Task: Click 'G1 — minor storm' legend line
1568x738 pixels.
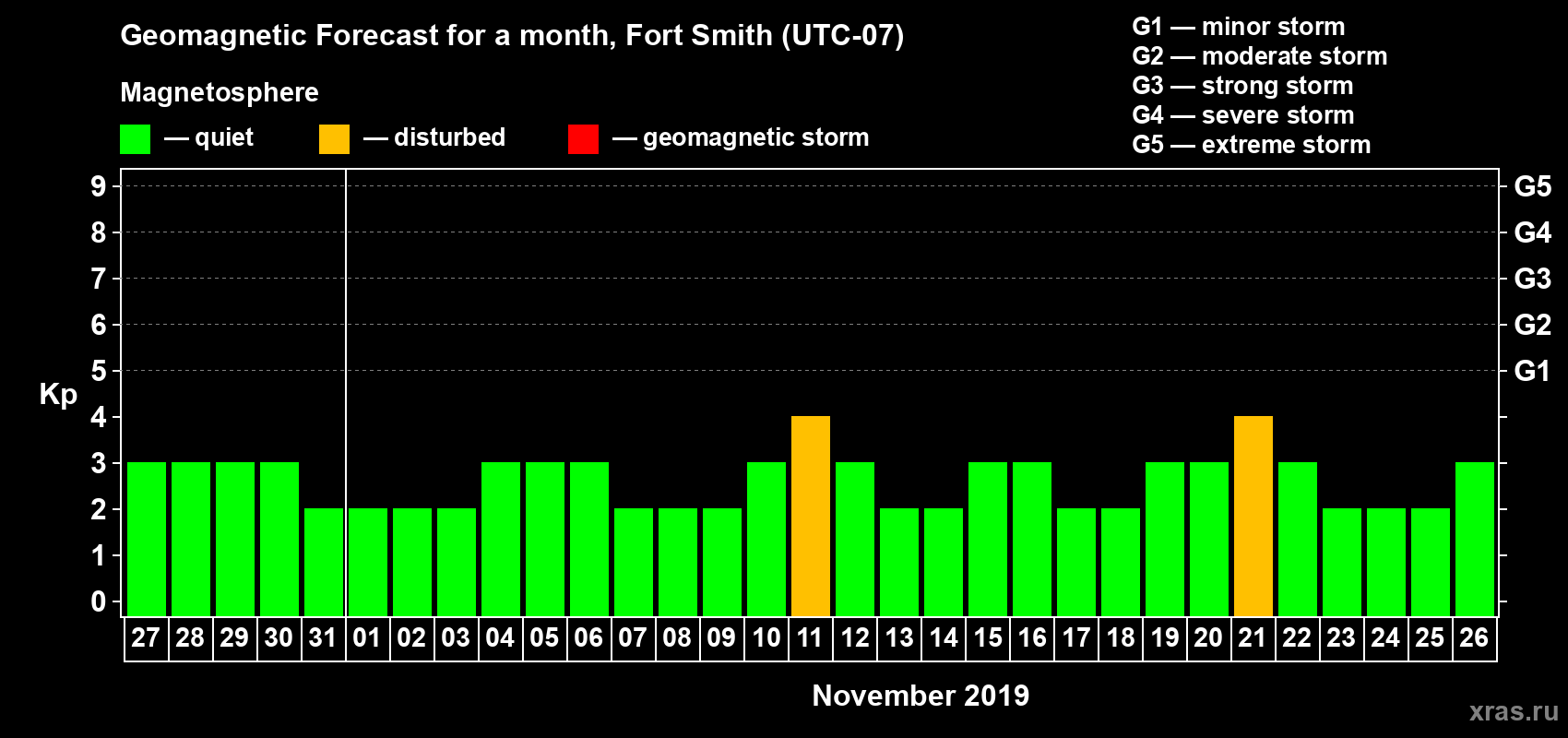Action: pos(1239,27)
